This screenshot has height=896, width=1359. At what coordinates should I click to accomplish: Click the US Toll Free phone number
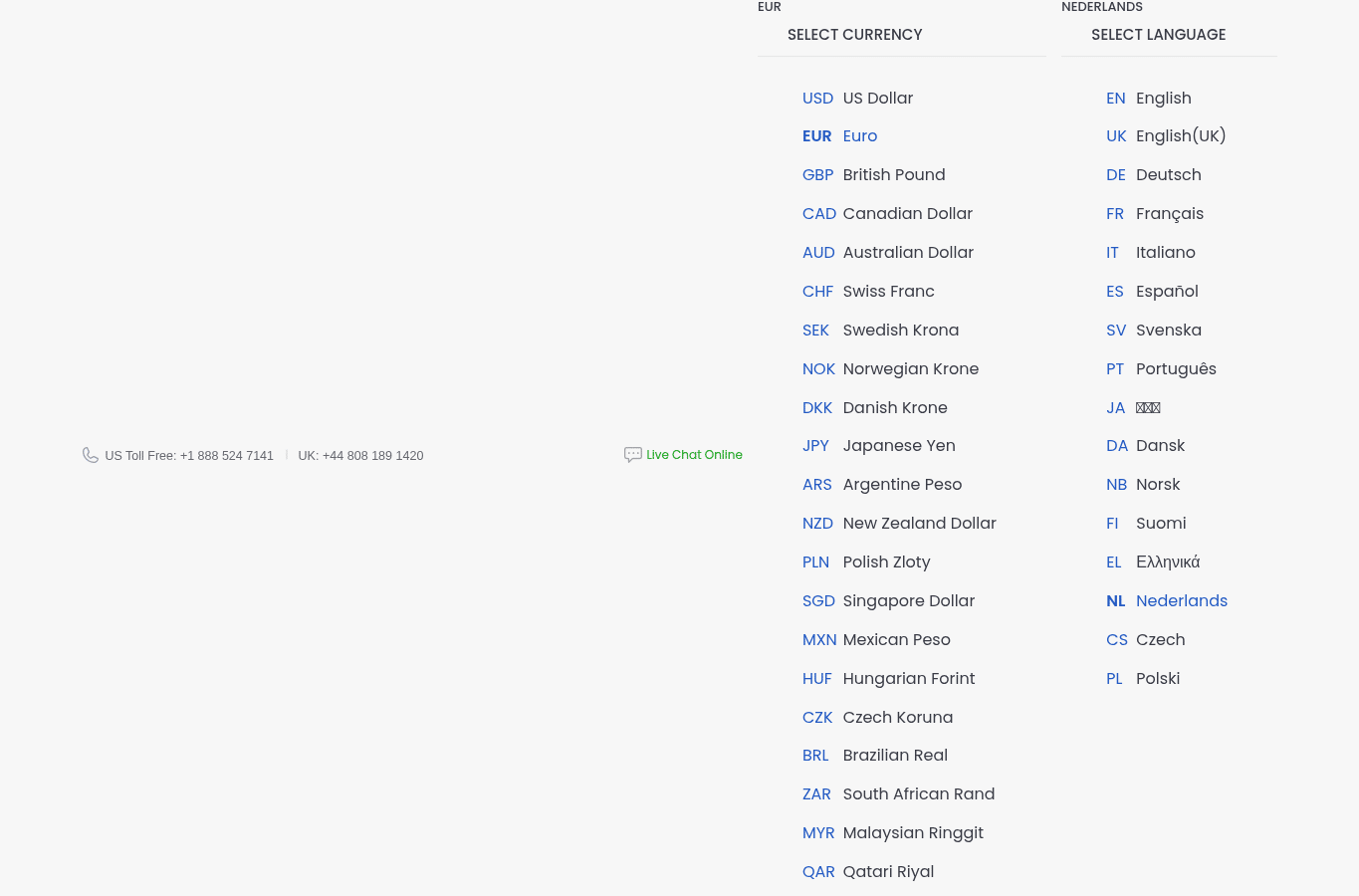tap(189, 456)
